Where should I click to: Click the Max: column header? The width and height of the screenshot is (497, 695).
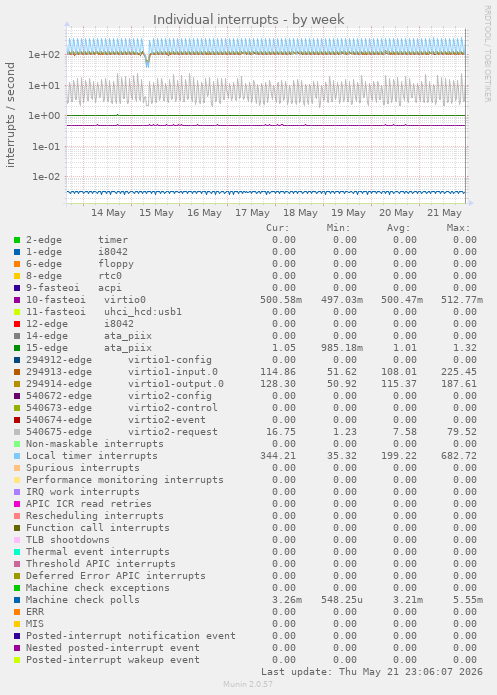[458, 228]
